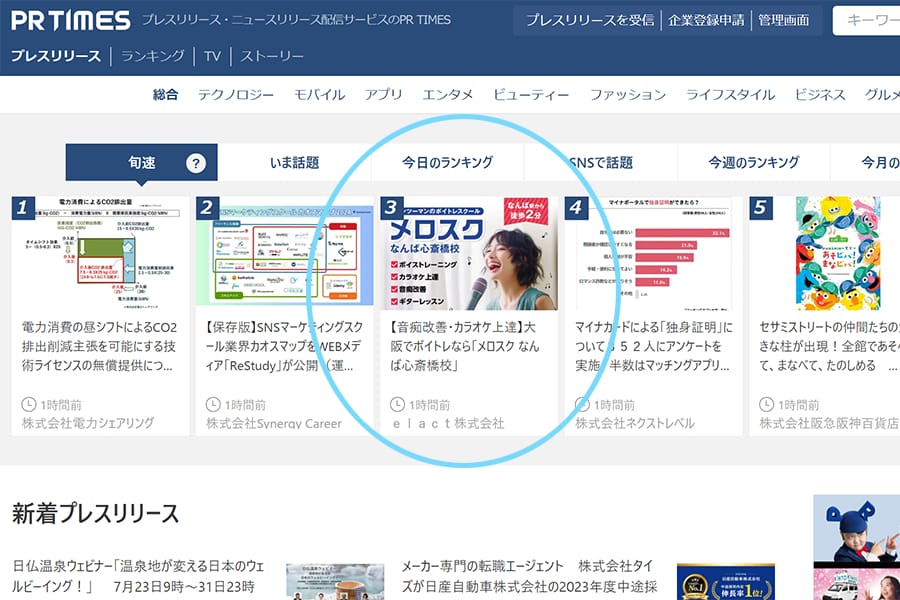This screenshot has height=600, width=900.
Task: Click the PR TIMES logo
Action: tap(71, 21)
